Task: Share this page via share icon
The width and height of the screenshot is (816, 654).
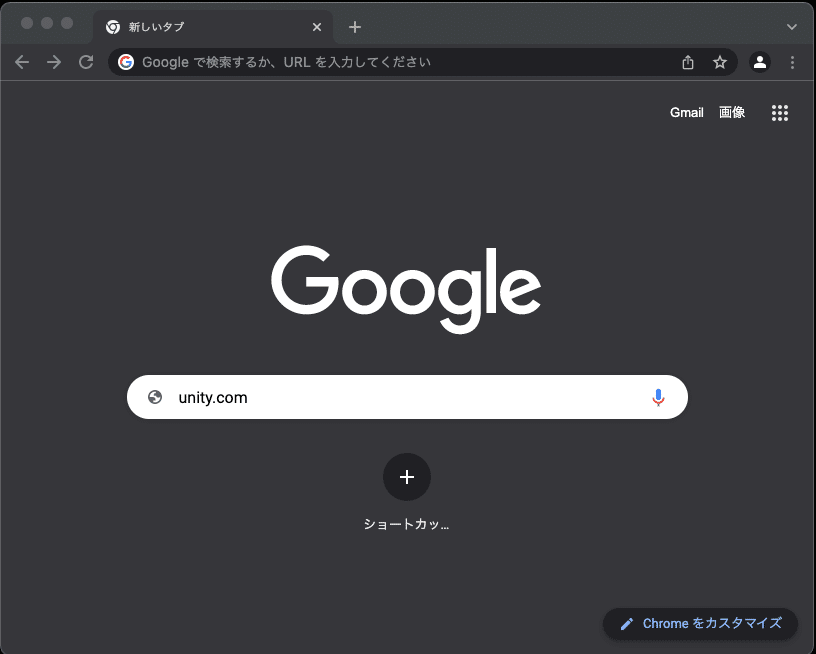Action: pos(688,62)
